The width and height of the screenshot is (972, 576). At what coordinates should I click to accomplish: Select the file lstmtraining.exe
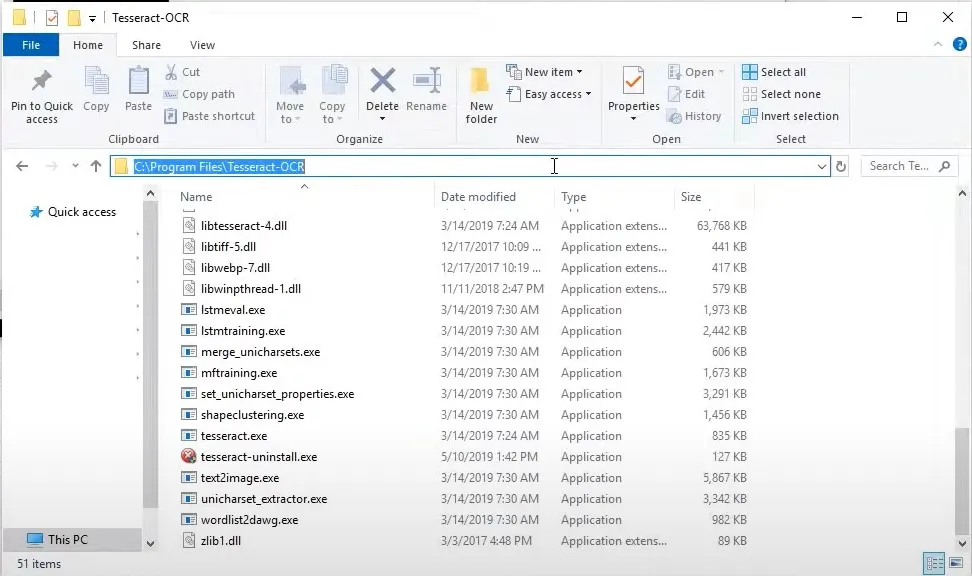coord(243,330)
